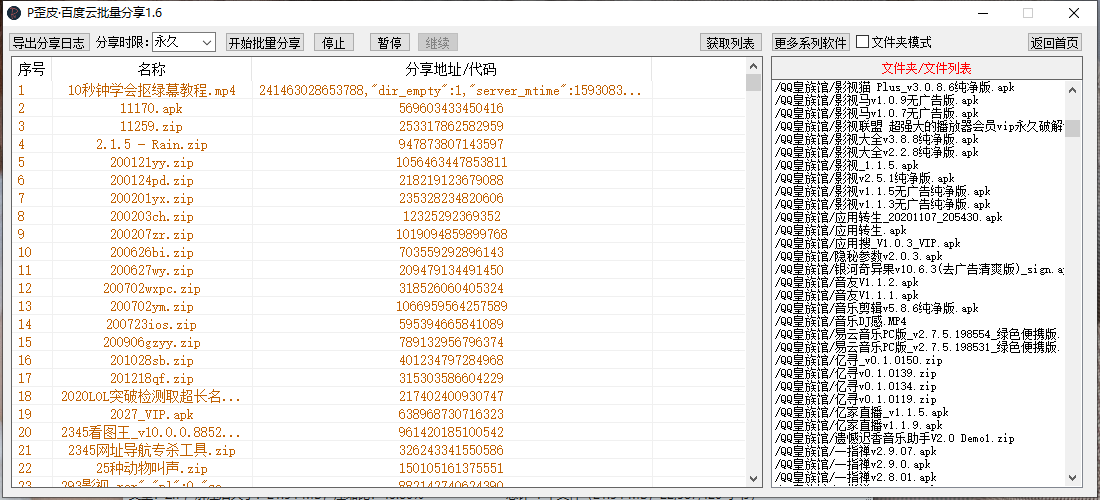Select row 200627wy.zip
The height and width of the screenshot is (500, 1100).
click(379, 270)
